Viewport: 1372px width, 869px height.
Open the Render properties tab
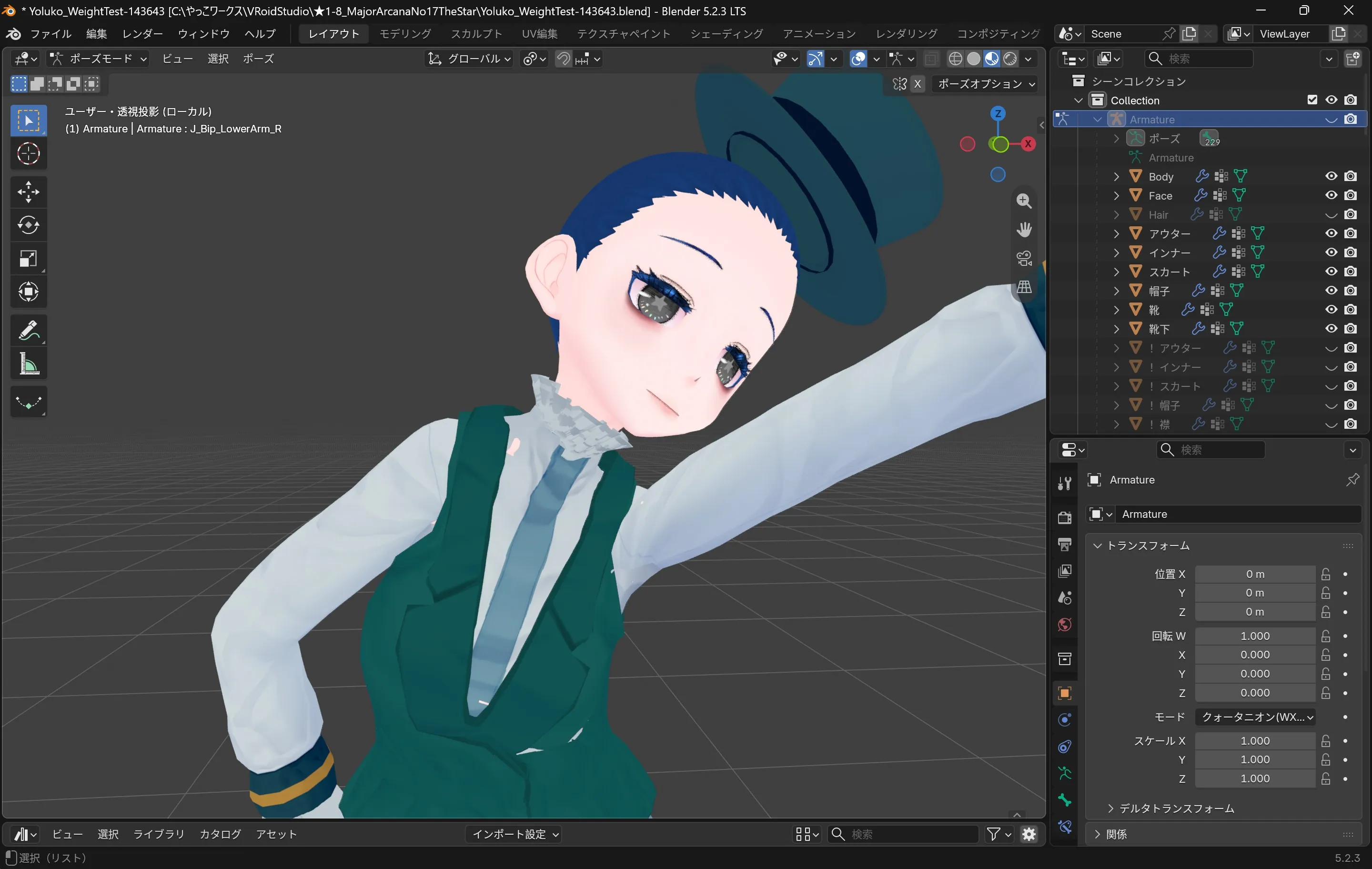[x=1064, y=517]
